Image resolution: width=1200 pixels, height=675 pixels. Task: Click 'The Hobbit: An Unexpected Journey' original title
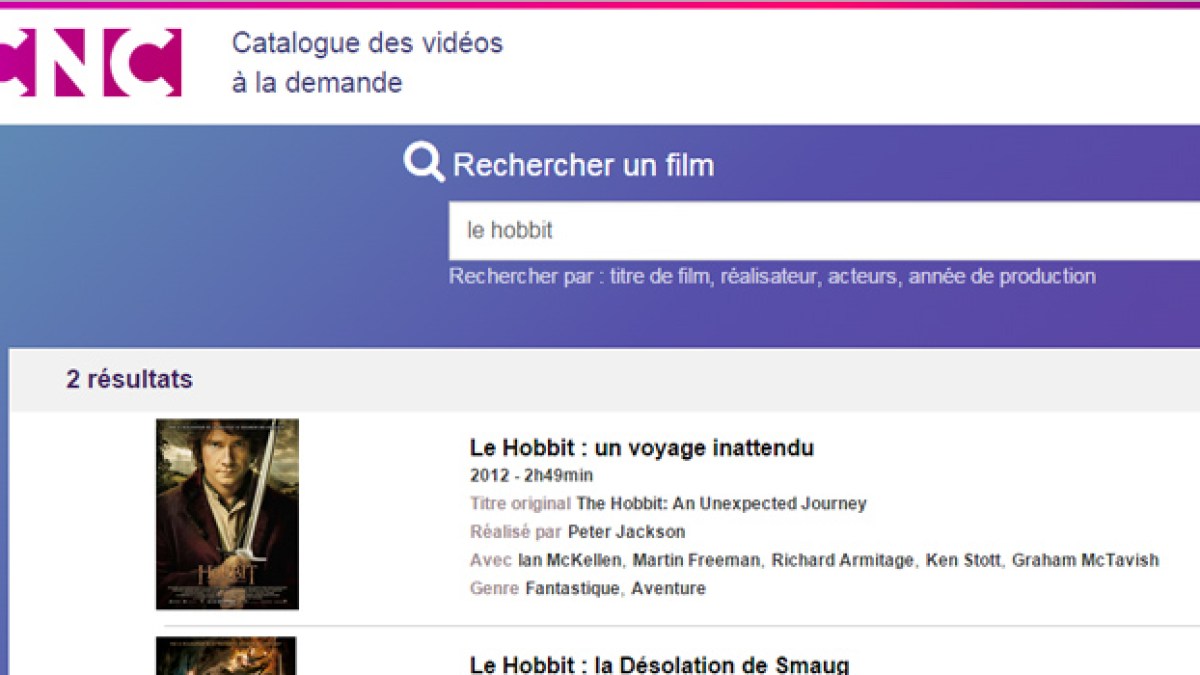point(721,504)
